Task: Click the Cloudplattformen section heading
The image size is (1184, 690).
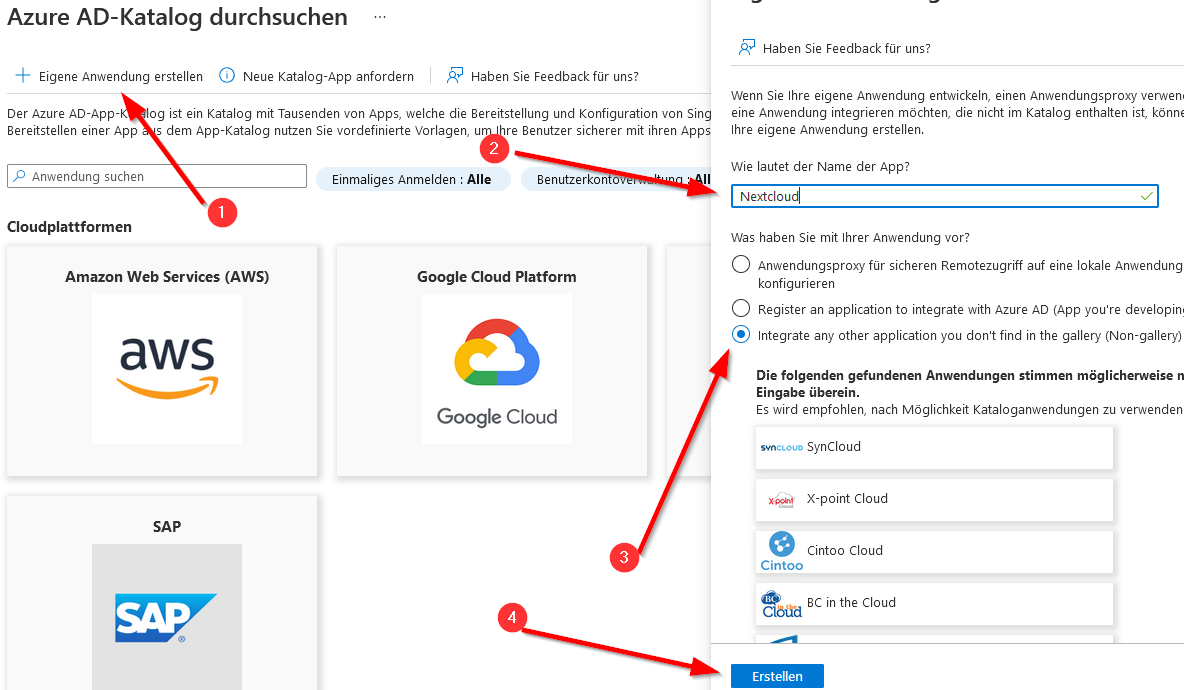Action: [x=69, y=227]
